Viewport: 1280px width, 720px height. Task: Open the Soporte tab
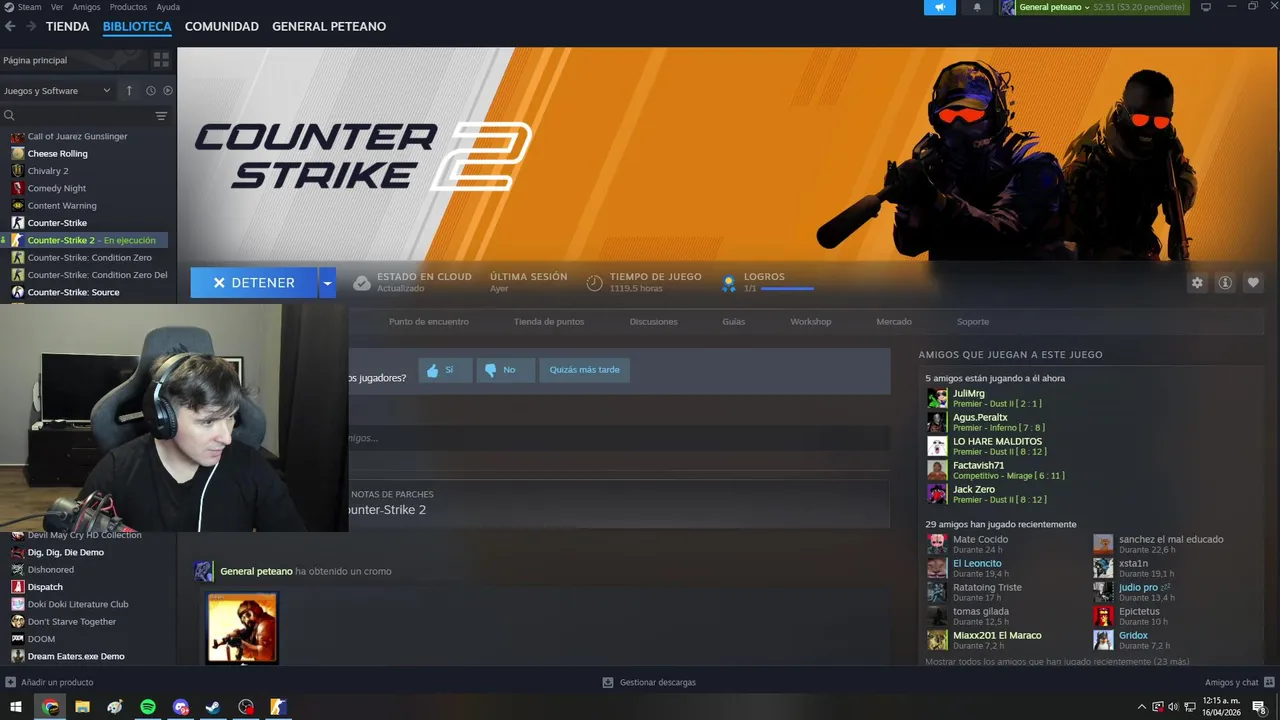point(973,322)
